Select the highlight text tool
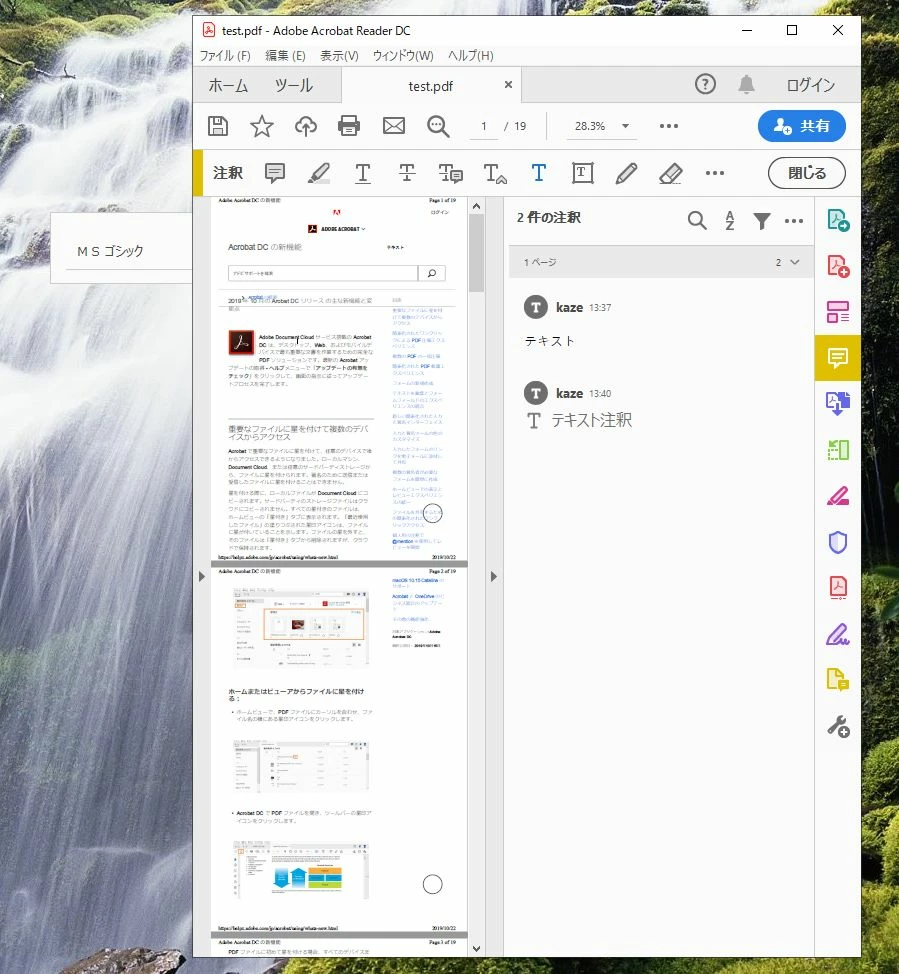The width and height of the screenshot is (899, 974). pyautogui.click(x=319, y=173)
